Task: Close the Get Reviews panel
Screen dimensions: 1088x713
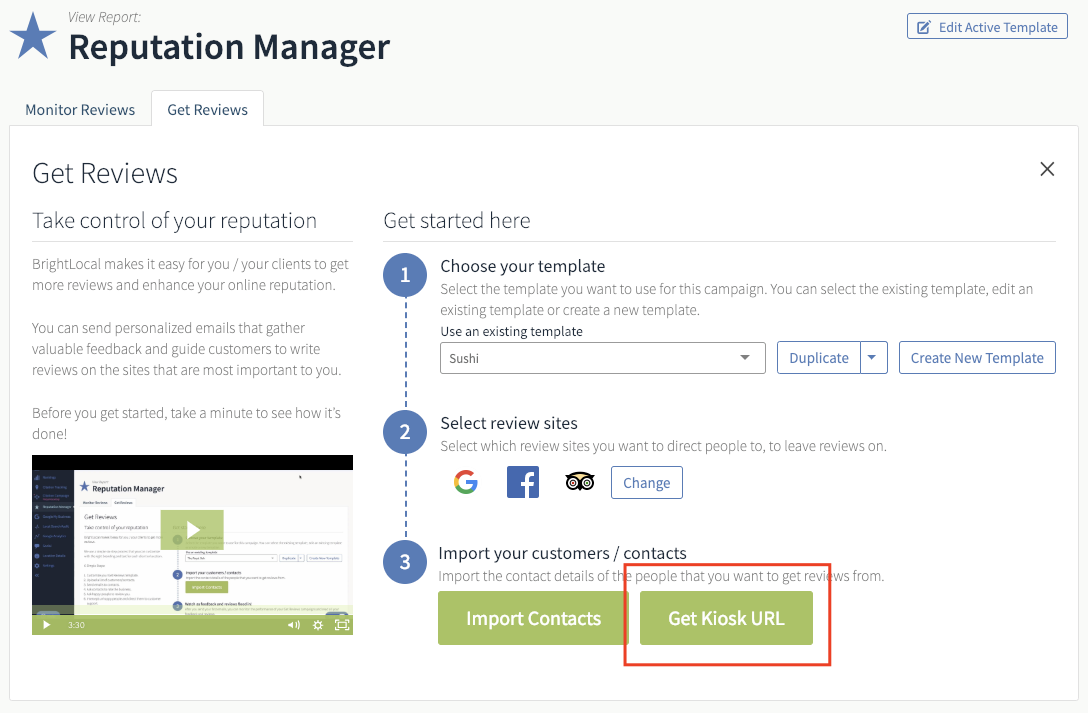Action: click(1047, 169)
